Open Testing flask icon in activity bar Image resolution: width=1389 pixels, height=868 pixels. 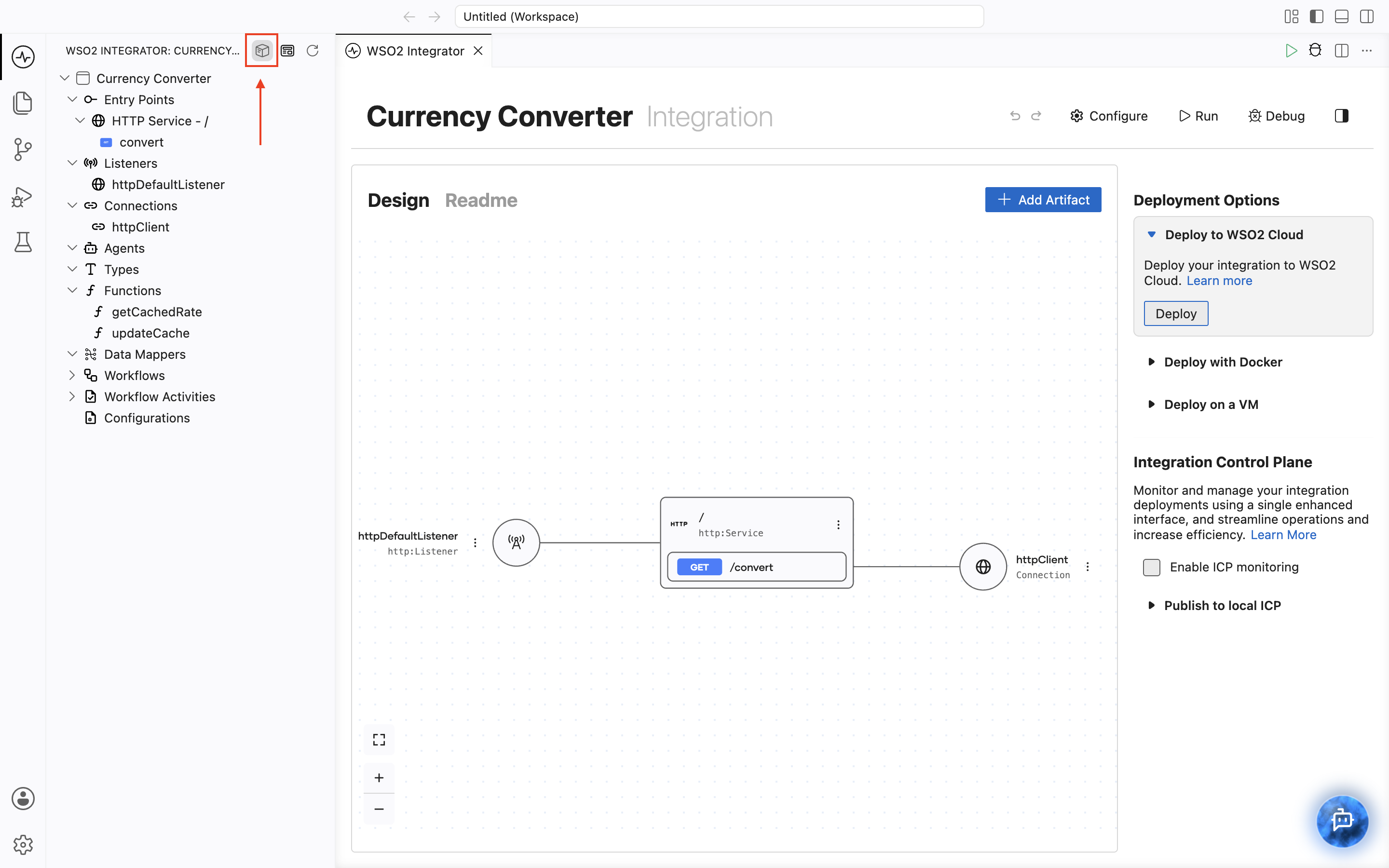[23, 242]
